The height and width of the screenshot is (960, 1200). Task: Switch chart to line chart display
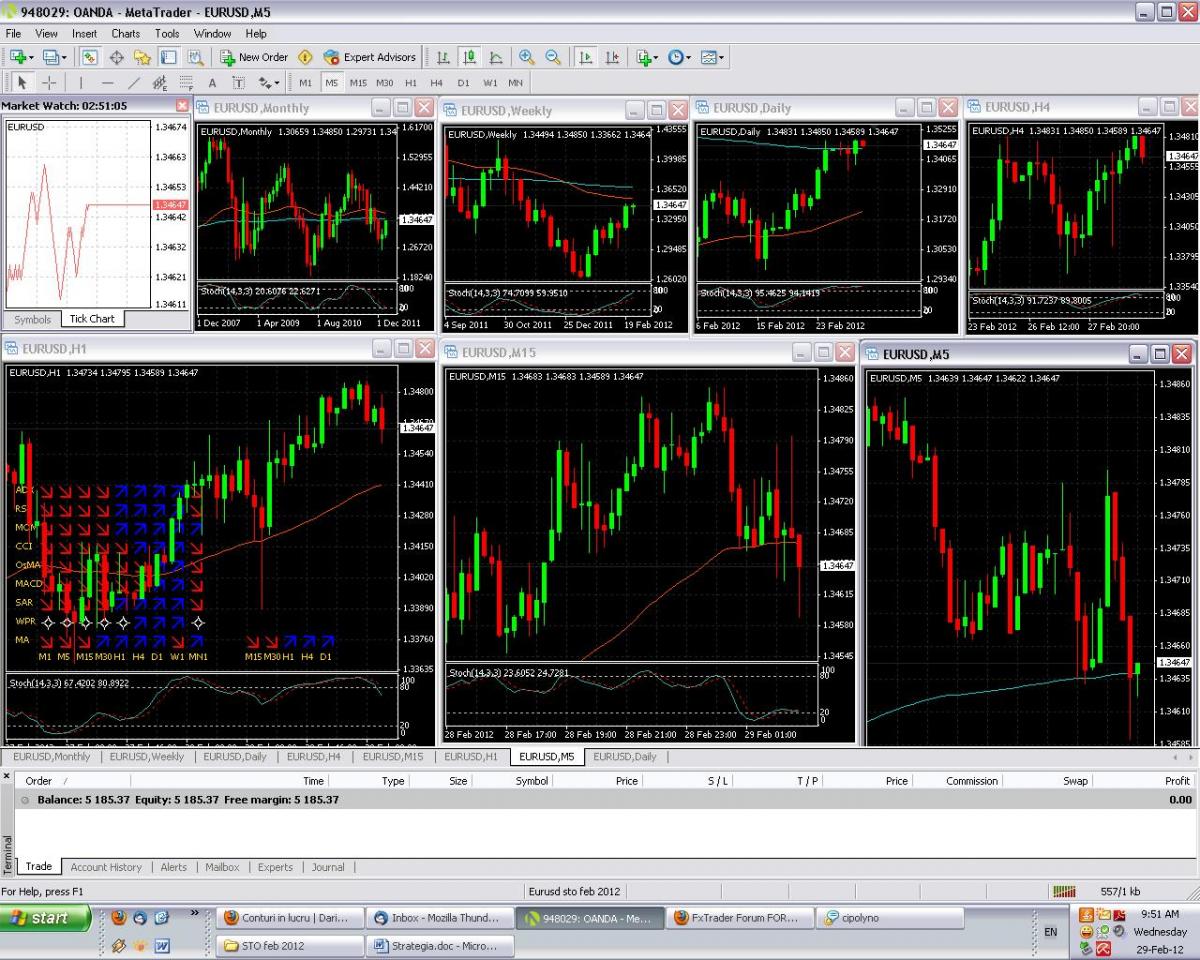click(495, 57)
